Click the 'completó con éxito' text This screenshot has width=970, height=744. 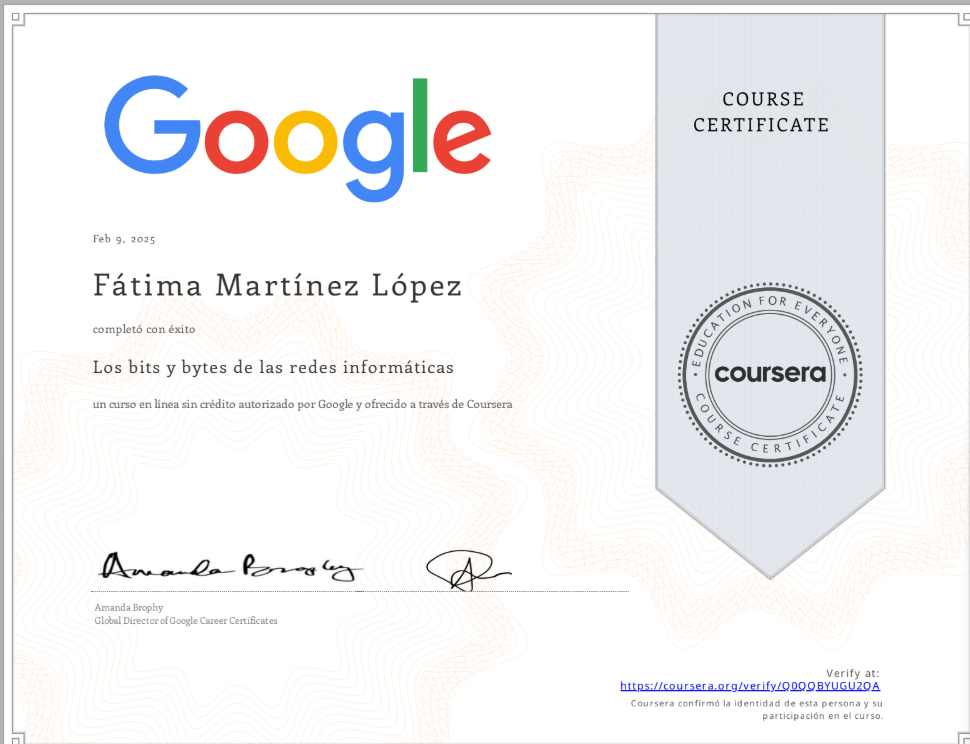tap(144, 330)
